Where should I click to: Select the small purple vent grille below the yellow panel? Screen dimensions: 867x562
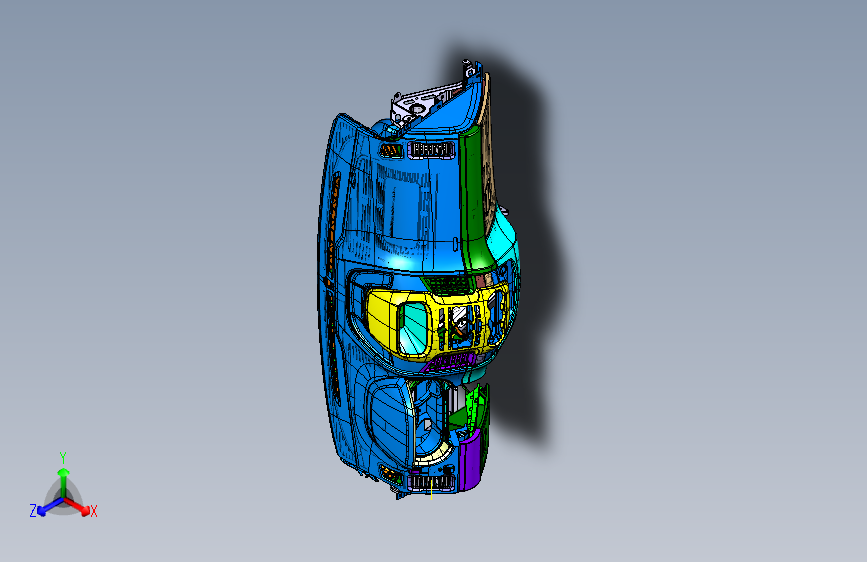click(x=450, y=362)
